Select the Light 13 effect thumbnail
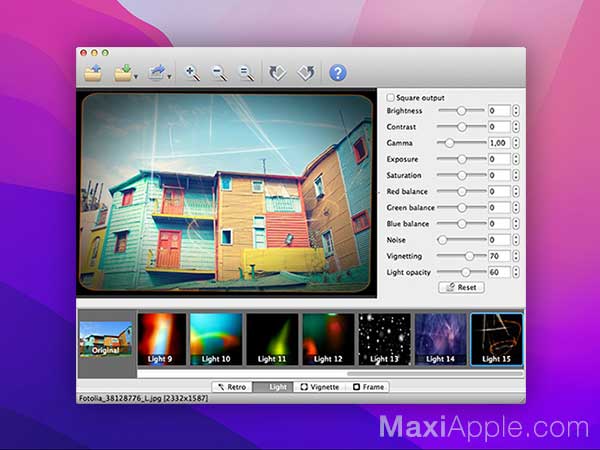 [x=385, y=340]
